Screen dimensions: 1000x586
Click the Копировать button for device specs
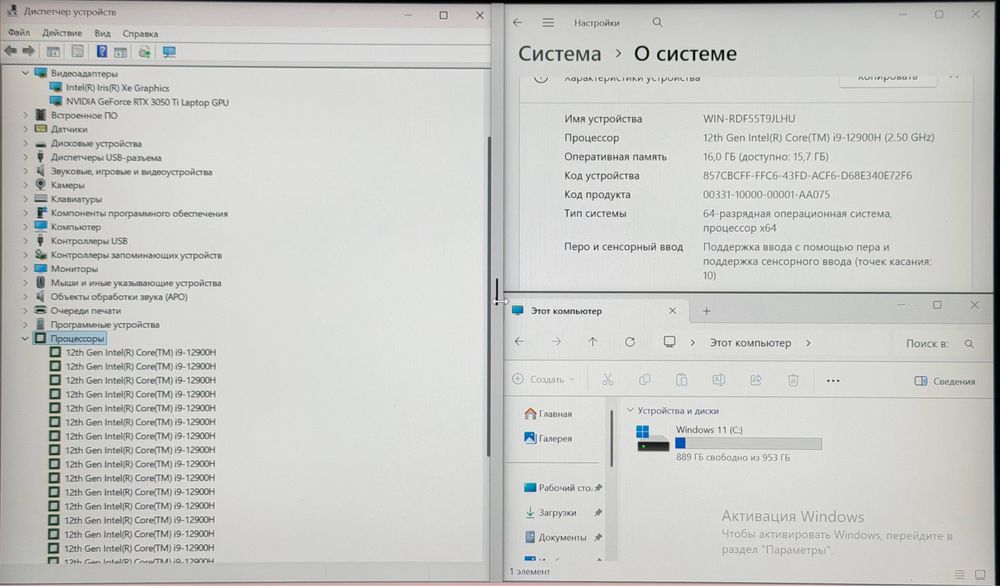888,77
